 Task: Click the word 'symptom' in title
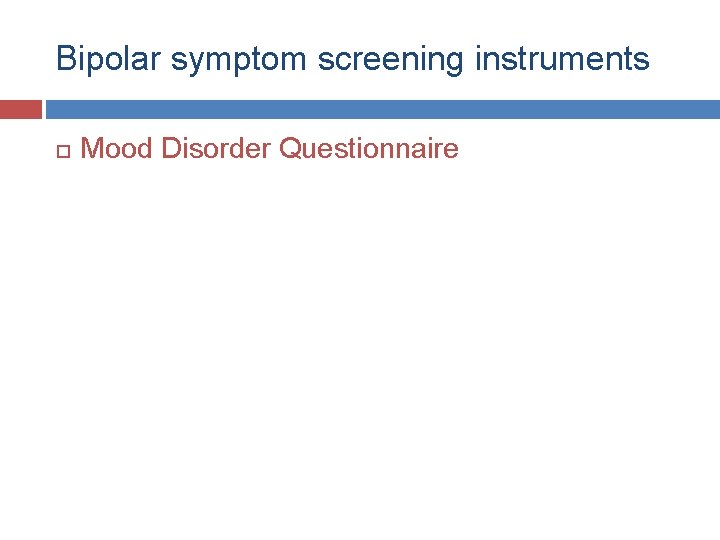[x=239, y=61]
